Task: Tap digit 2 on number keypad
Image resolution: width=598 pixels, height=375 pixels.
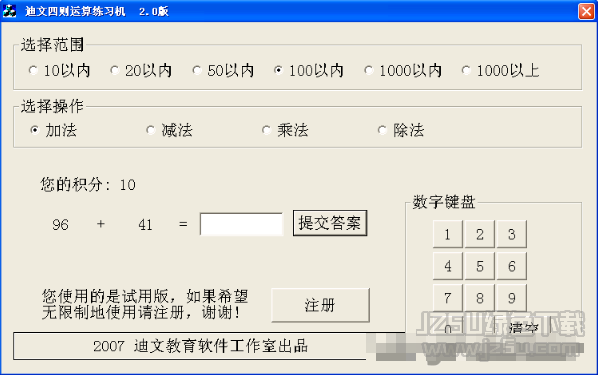Action: pos(480,234)
